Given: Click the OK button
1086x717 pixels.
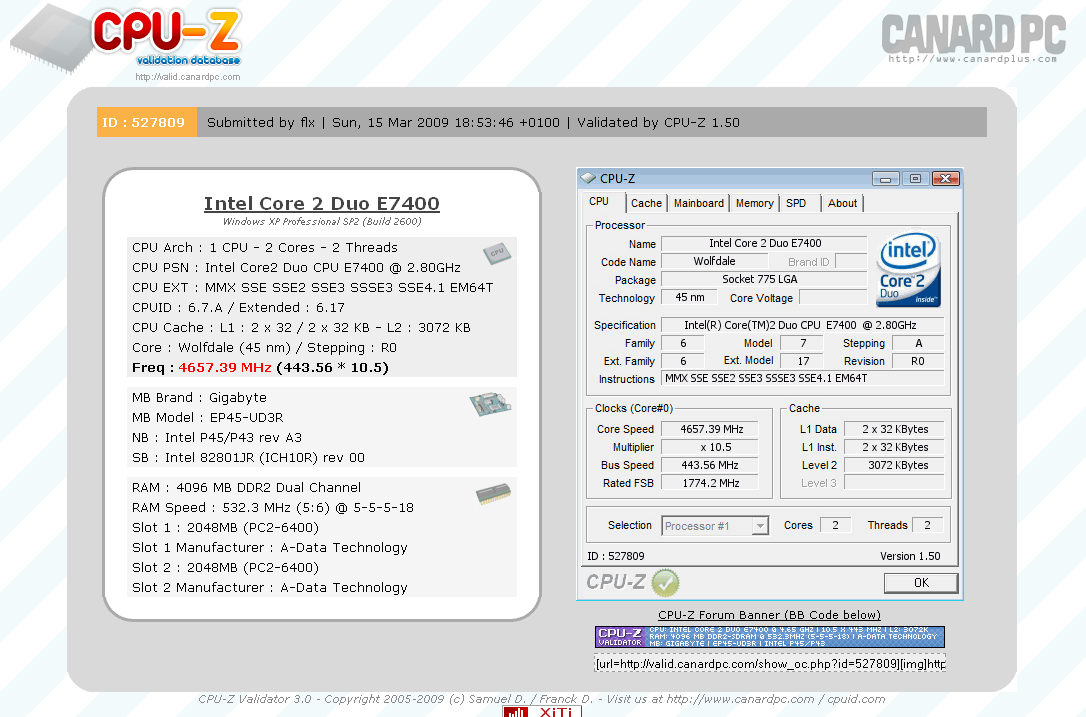Looking at the screenshot, I should coord(921,583).
